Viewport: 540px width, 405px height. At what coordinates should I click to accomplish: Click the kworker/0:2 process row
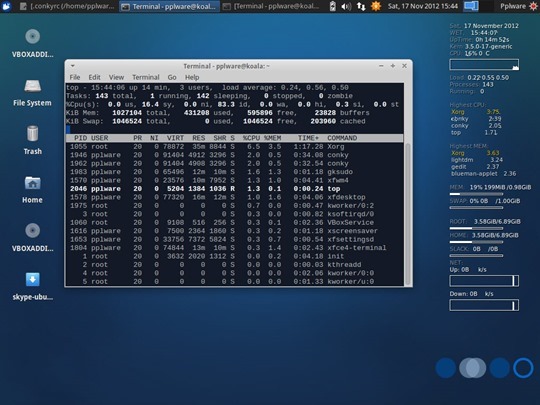point(235,206)
